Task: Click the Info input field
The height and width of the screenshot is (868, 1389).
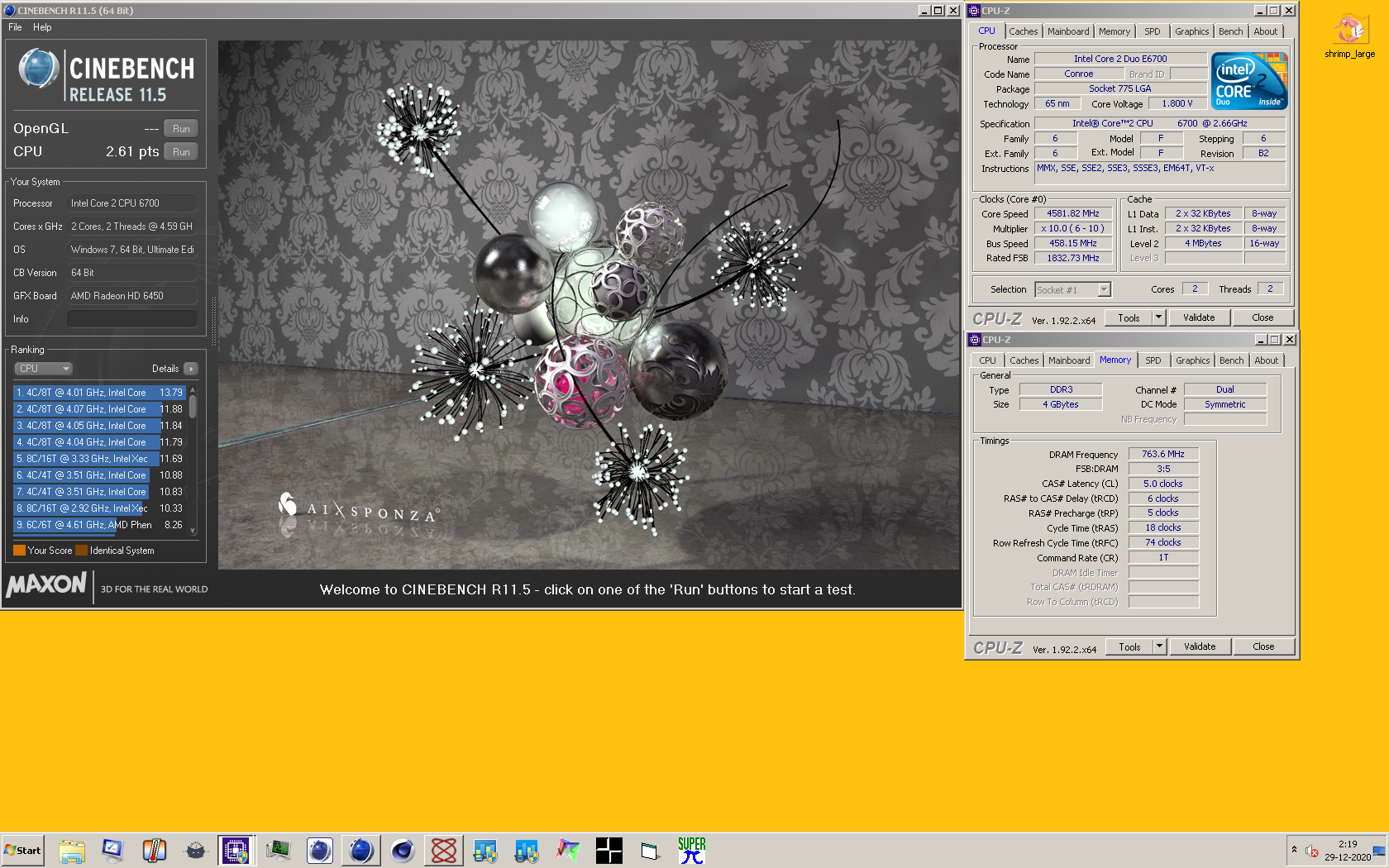Action: coord(132,319)
